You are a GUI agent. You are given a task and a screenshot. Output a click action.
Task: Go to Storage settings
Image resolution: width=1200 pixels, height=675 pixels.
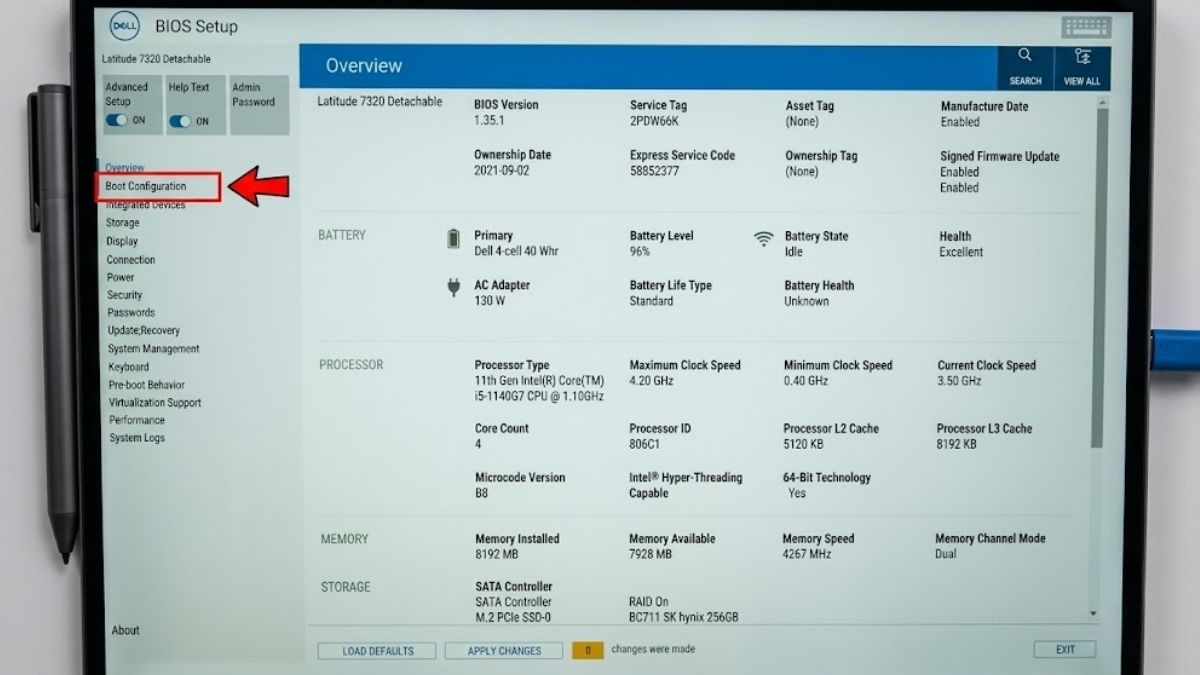[x=123, y=223]
